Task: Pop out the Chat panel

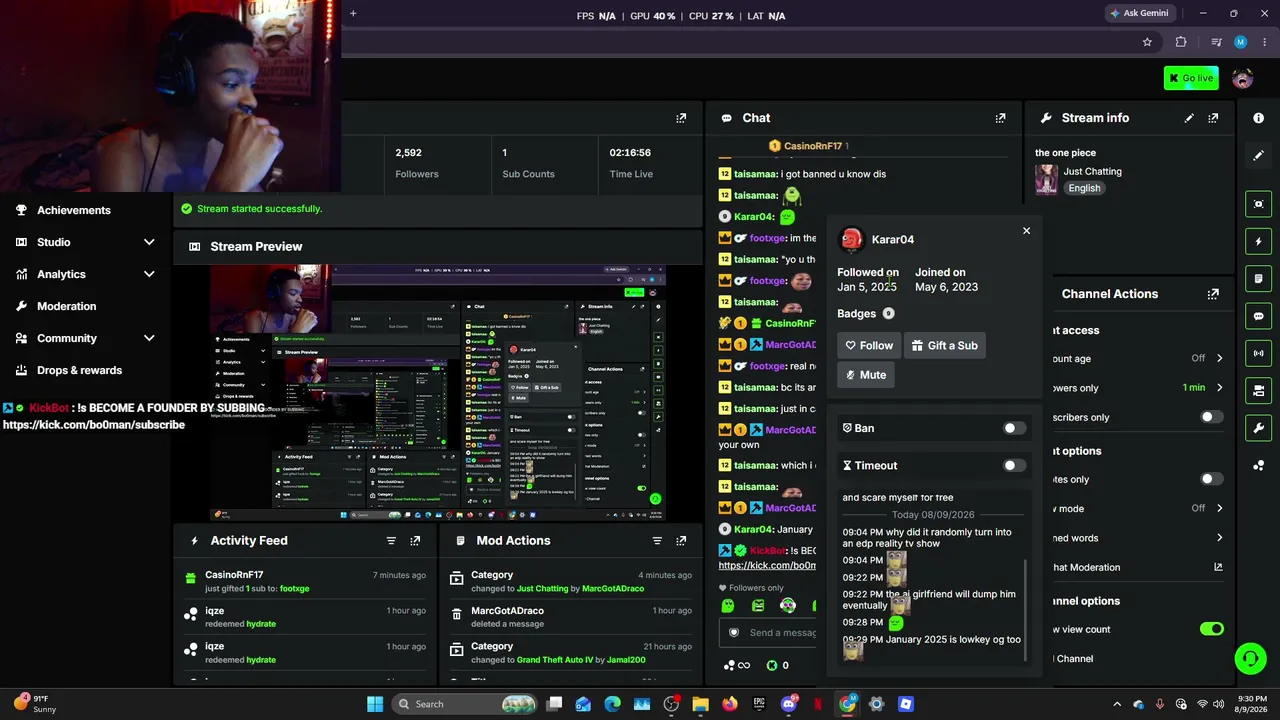Action: pyautogui.click(x=1000, y=118)
